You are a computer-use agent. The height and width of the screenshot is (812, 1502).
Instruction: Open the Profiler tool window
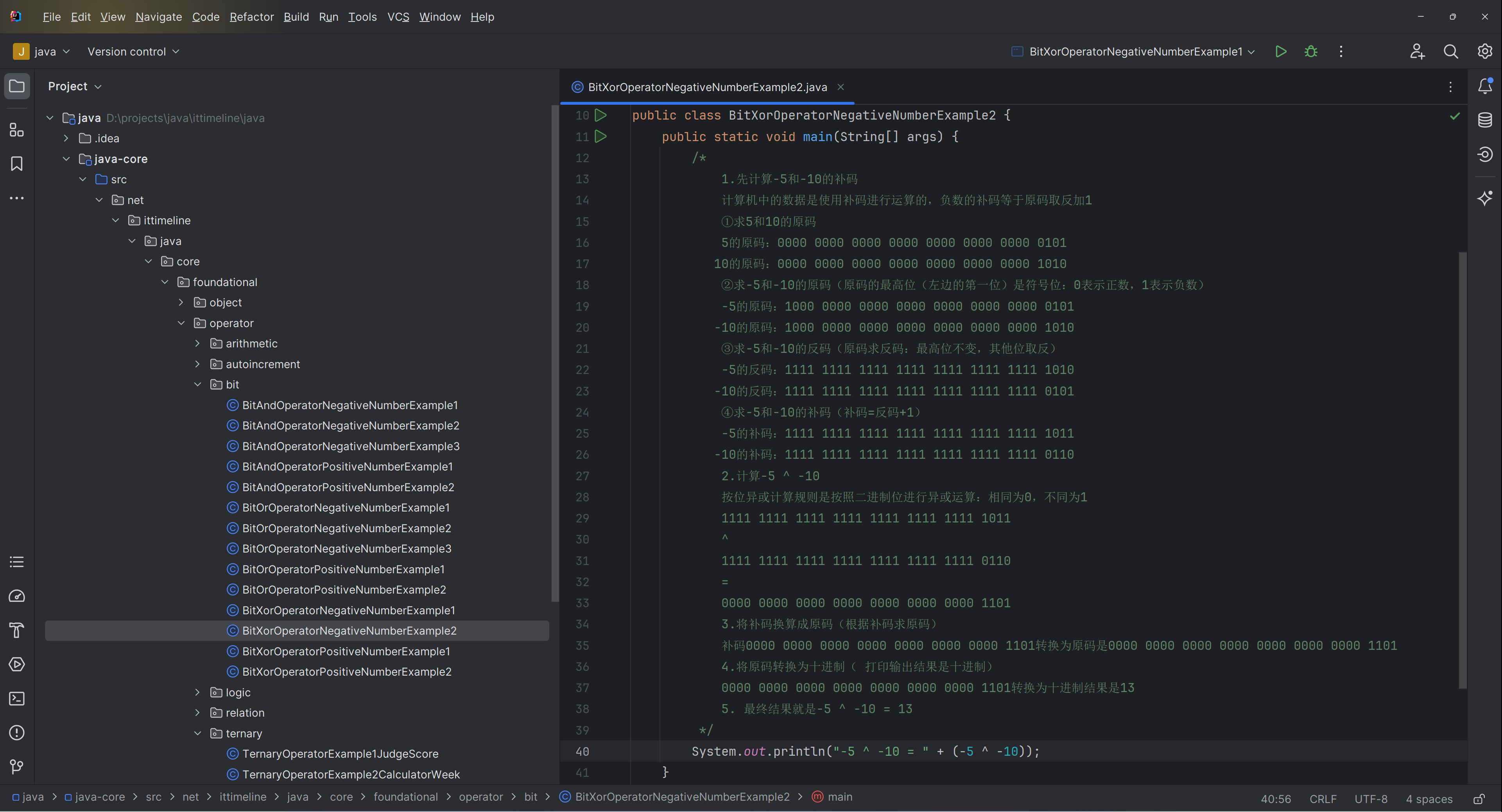click(17, 596)
